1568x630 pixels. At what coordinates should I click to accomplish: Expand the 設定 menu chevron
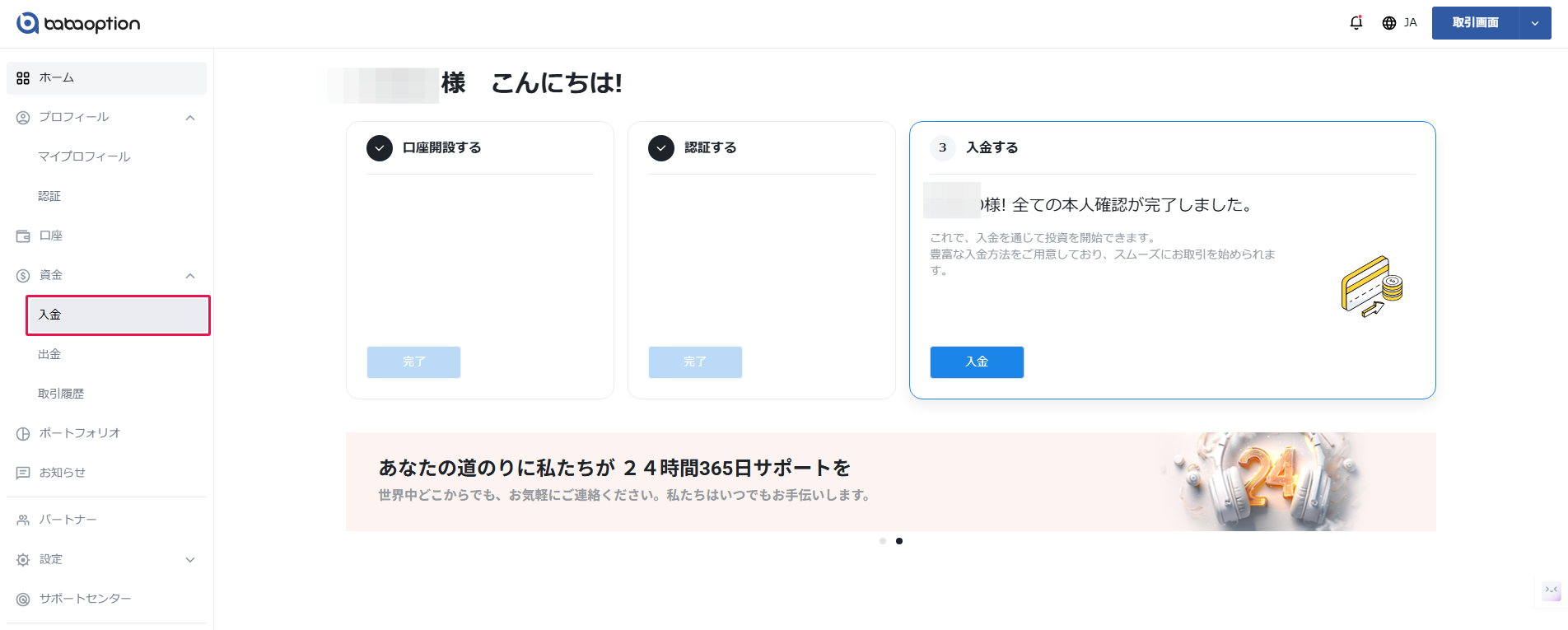coord(190,560)
